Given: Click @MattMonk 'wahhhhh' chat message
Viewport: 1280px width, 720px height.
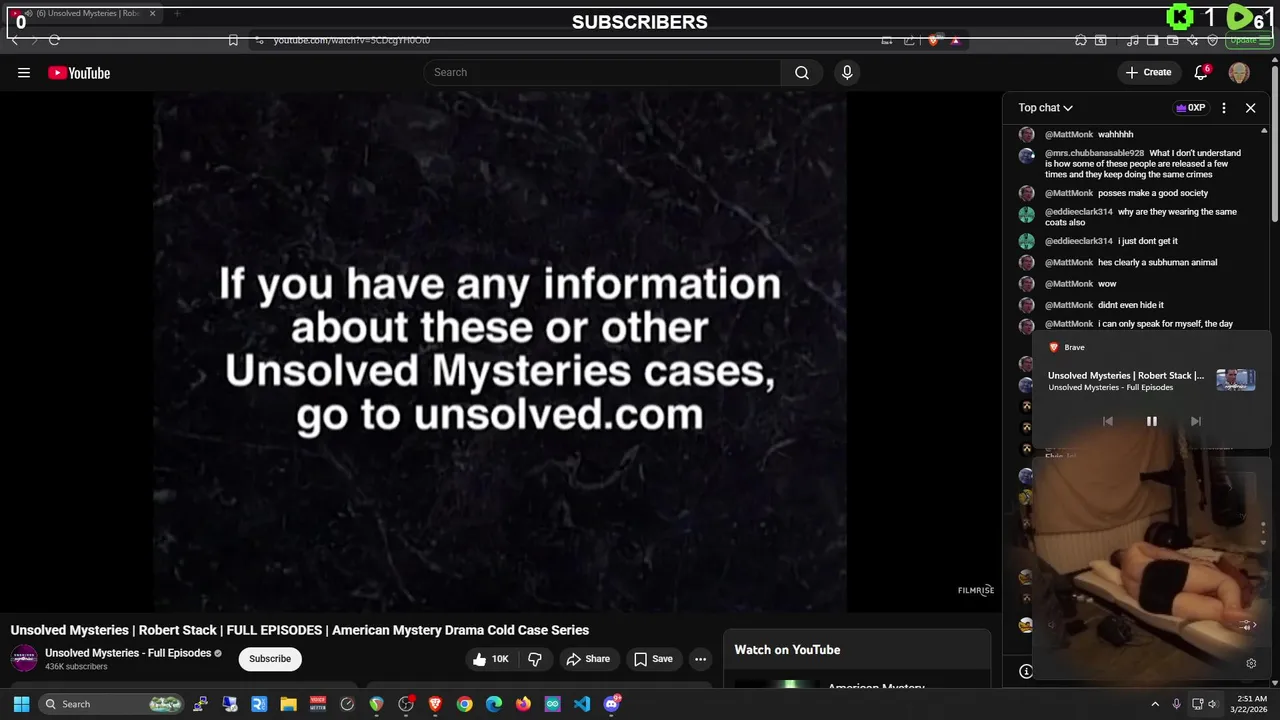Looking at the screenshot, I should click(1089, 134).
